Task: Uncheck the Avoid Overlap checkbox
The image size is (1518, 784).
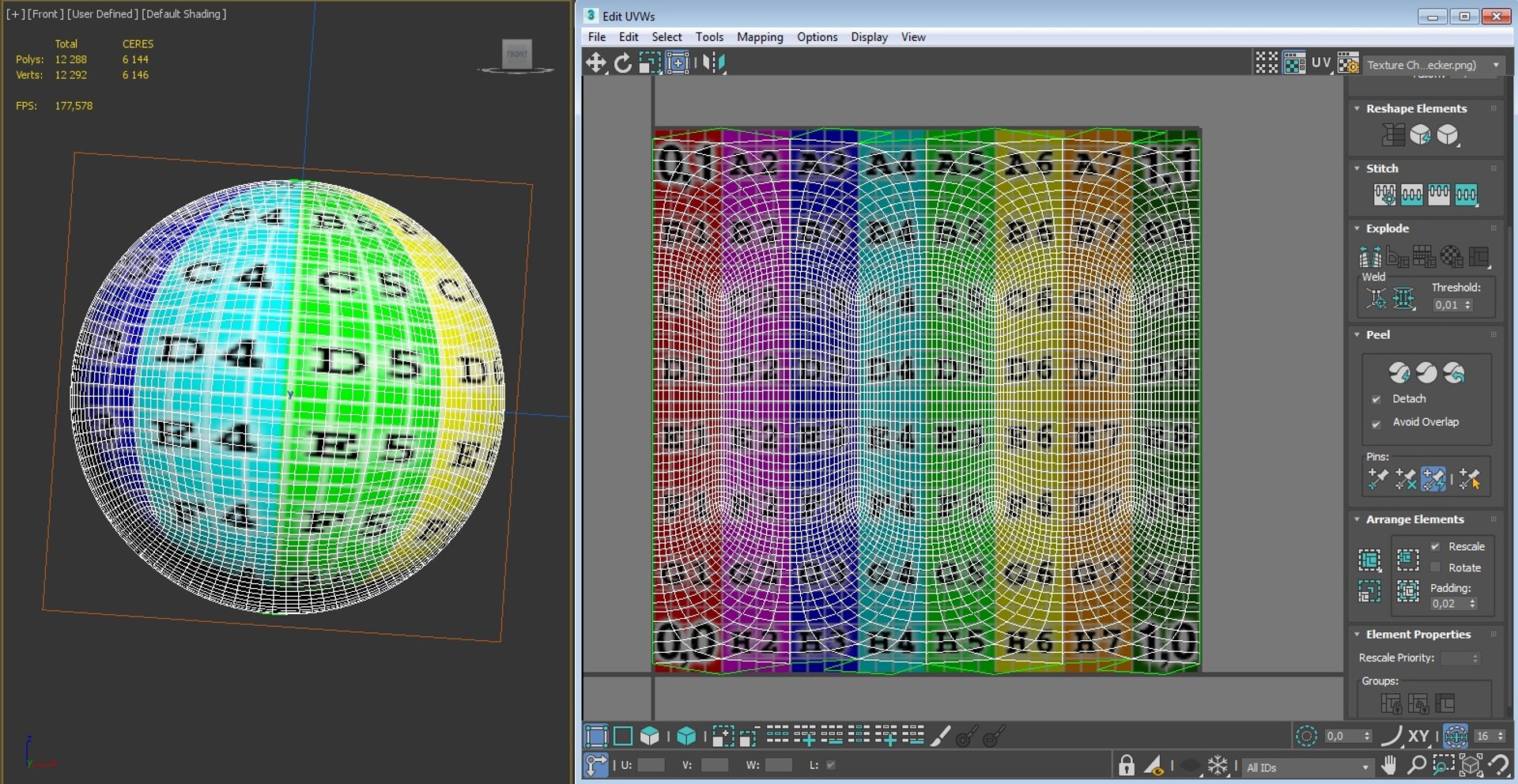Action: (x=1376, y=423)
